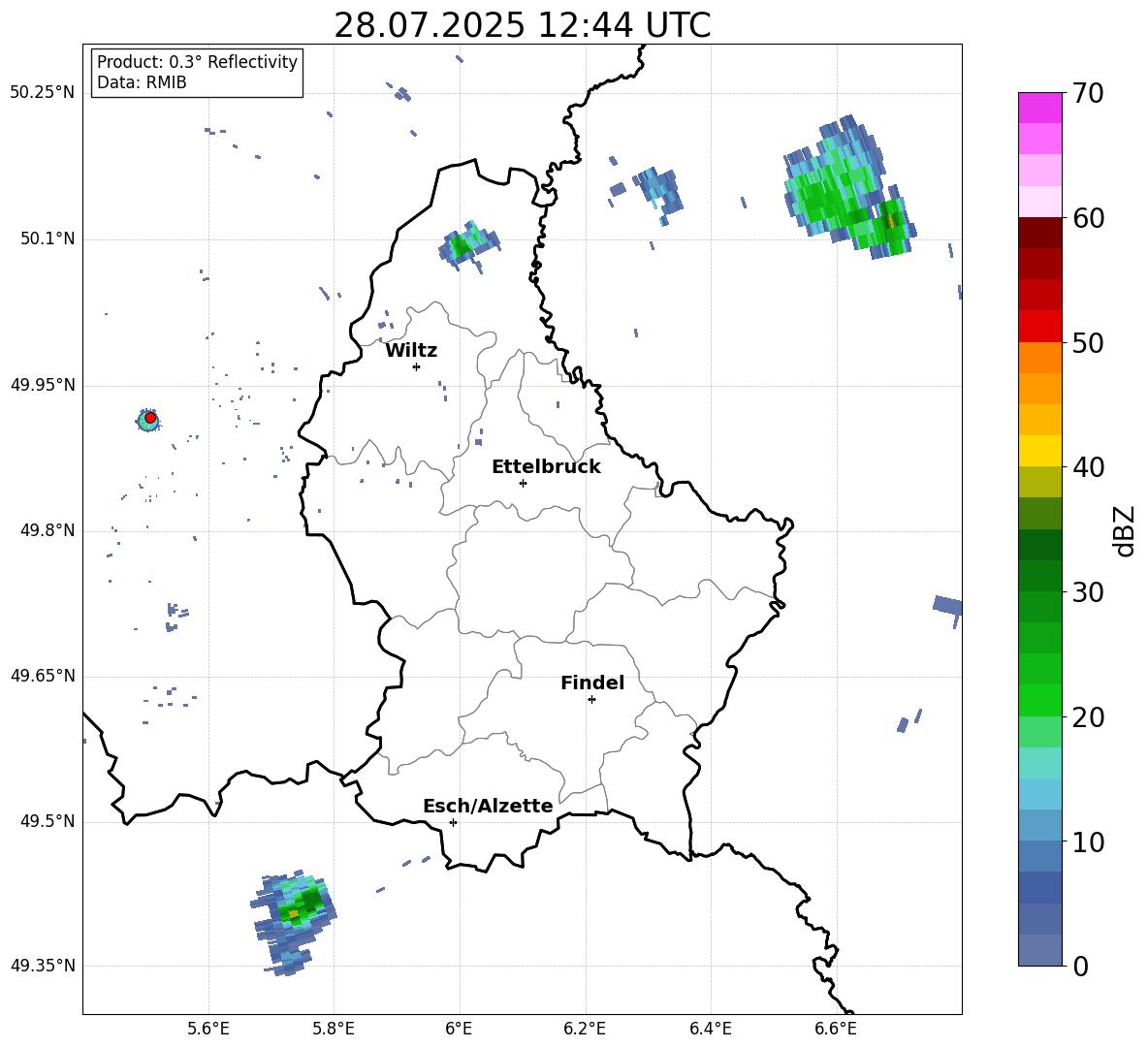Click the large green rain cell near 6.6°E

click(x=849, y=189)
